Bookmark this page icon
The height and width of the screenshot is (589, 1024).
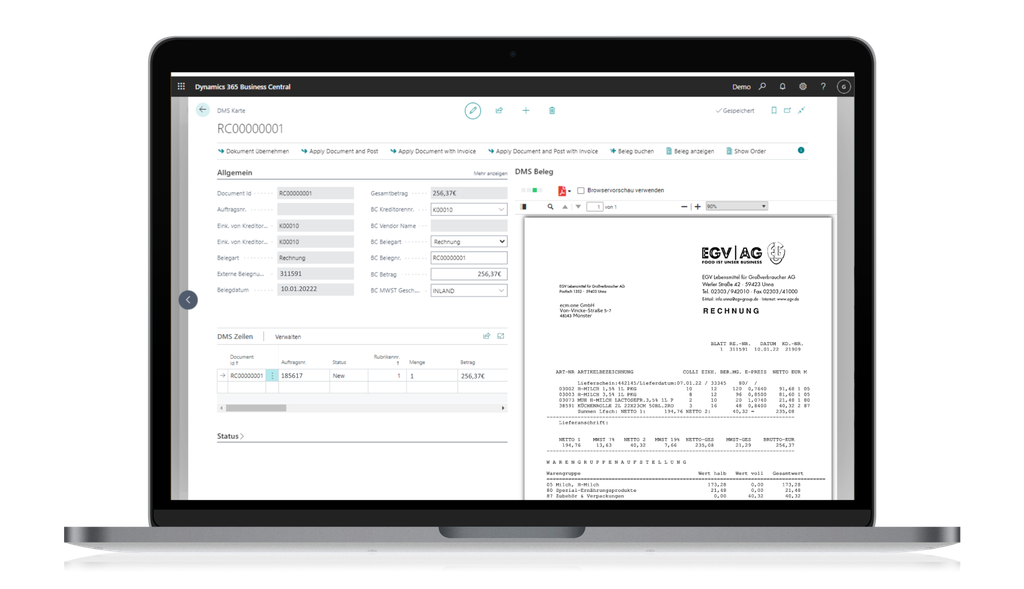click(x=774, y=110)
